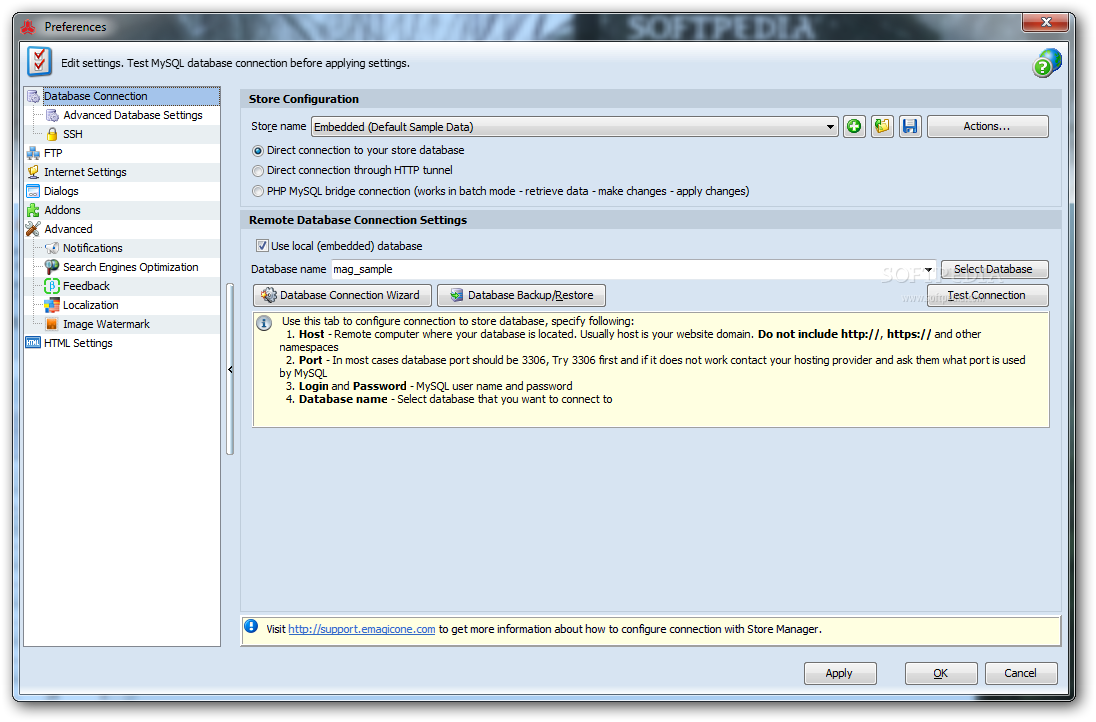Uncheck Use local (embedded) database

[262, 245]
